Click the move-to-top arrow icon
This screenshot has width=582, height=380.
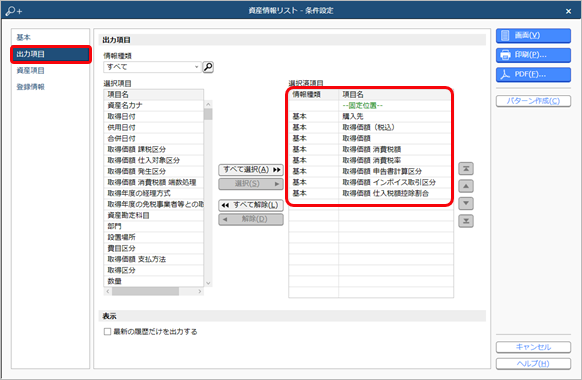click(466, 169)
